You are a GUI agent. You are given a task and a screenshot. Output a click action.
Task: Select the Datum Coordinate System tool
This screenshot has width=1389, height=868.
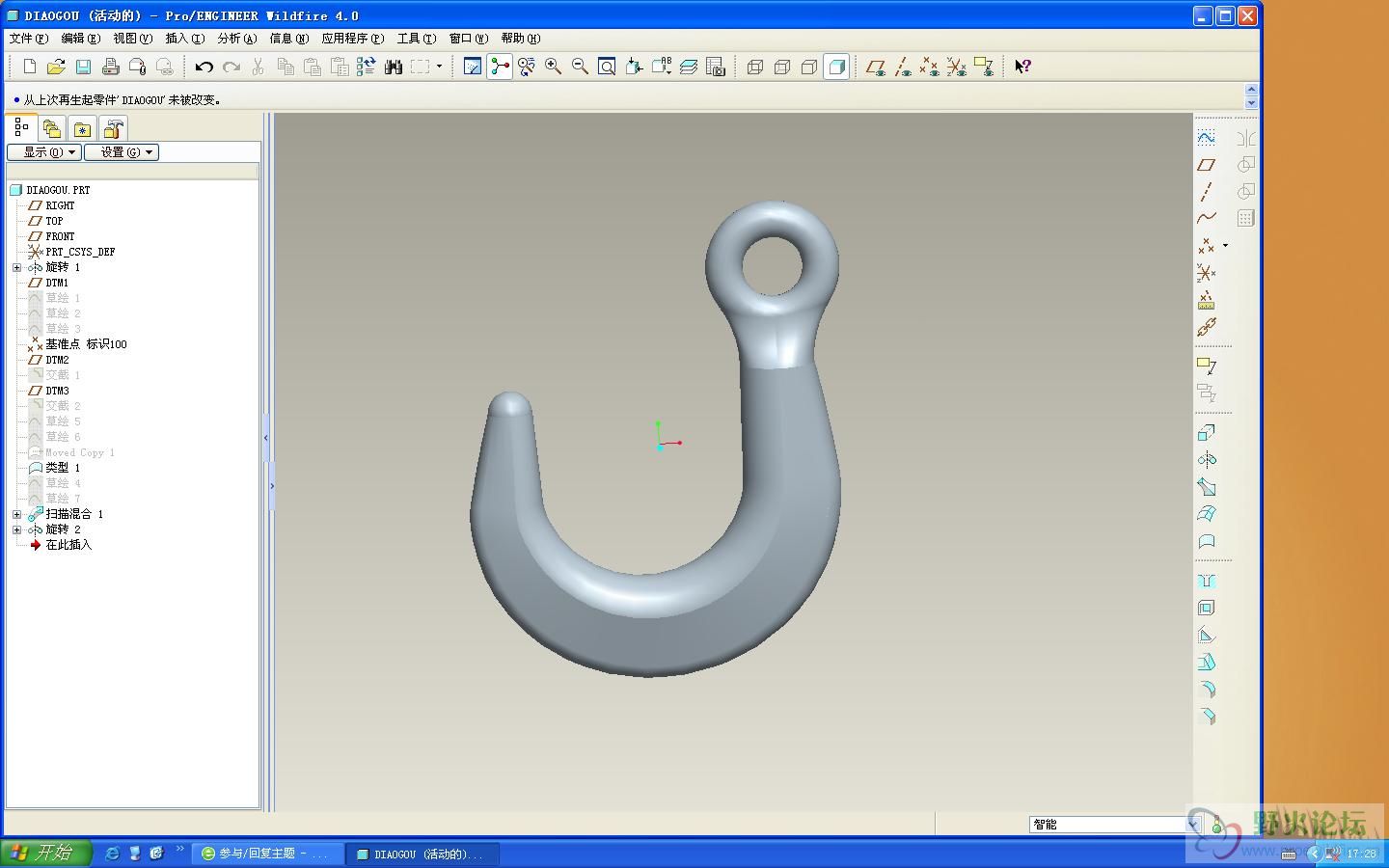click(1207, 274)
